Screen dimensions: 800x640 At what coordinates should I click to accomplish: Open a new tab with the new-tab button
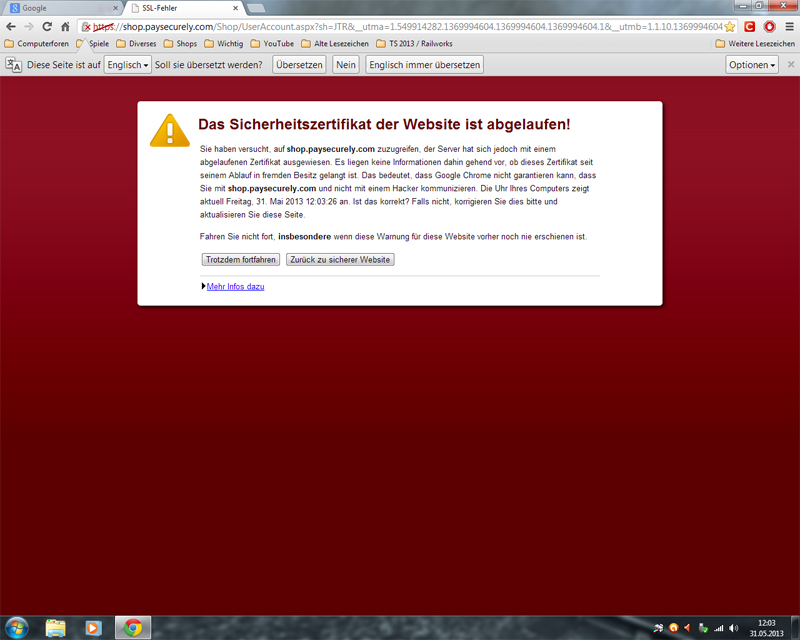pos(256,8)
